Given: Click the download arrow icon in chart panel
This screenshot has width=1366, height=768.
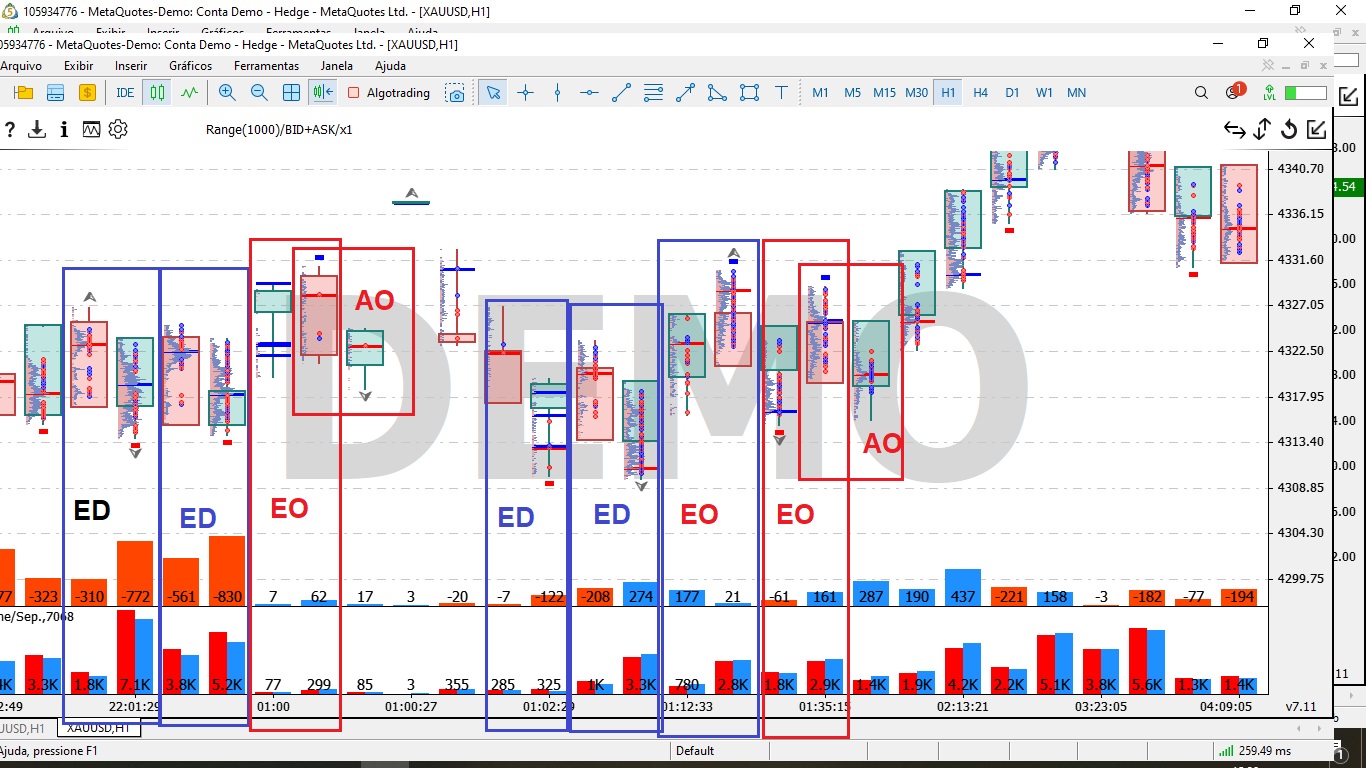Looking at the screenshot, I should tap(37, 129).
